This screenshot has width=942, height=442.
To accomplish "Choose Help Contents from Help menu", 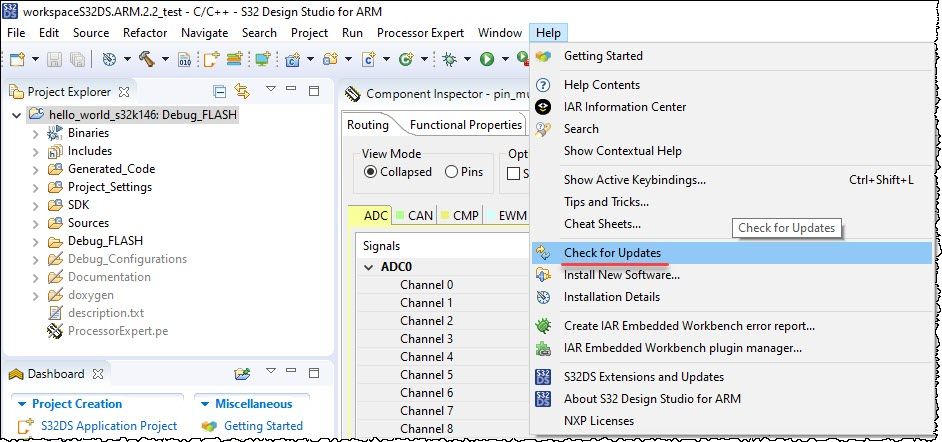I will click(x=731, y=85).
